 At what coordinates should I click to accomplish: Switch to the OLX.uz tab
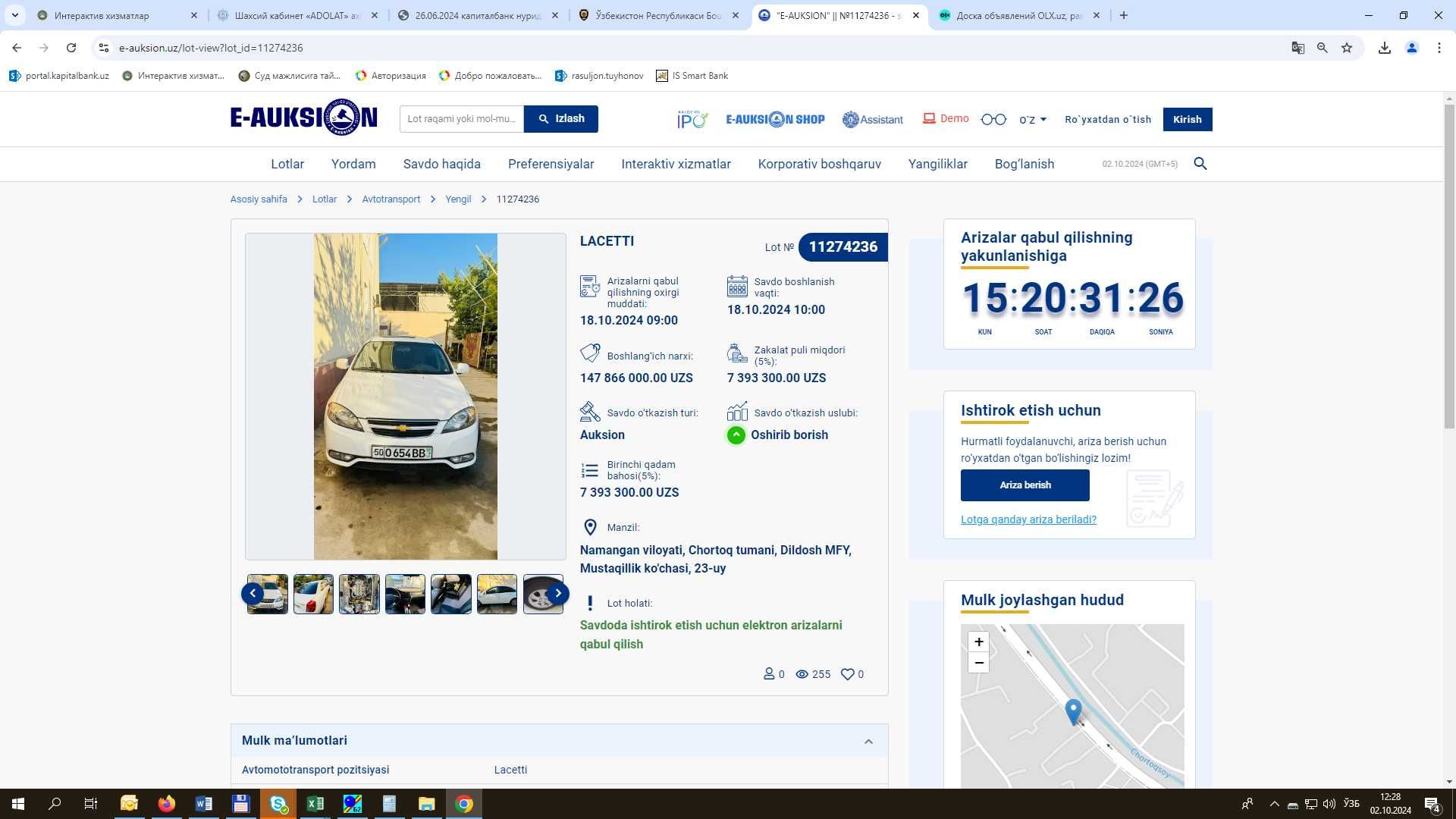[x=1018, y=15]
